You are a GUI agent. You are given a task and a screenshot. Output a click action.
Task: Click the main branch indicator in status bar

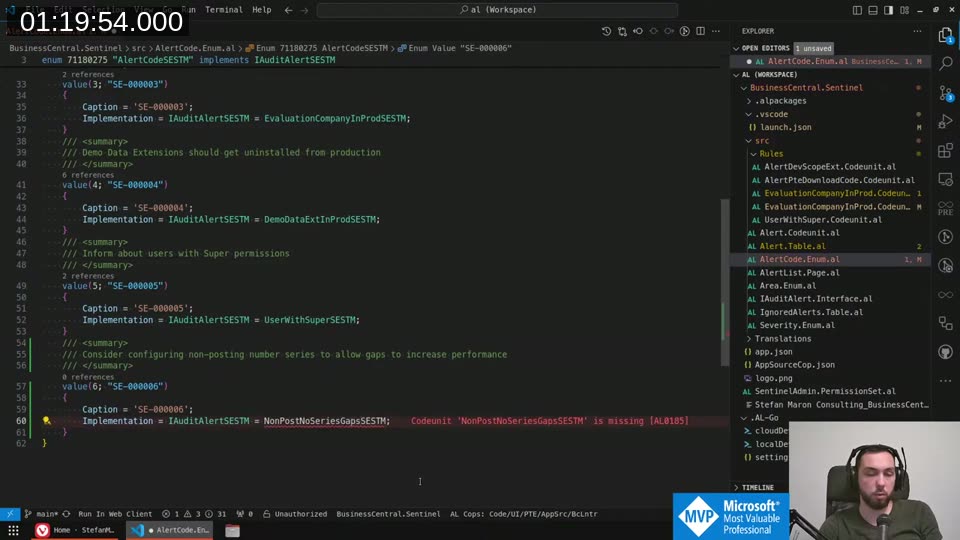(41, 514)
